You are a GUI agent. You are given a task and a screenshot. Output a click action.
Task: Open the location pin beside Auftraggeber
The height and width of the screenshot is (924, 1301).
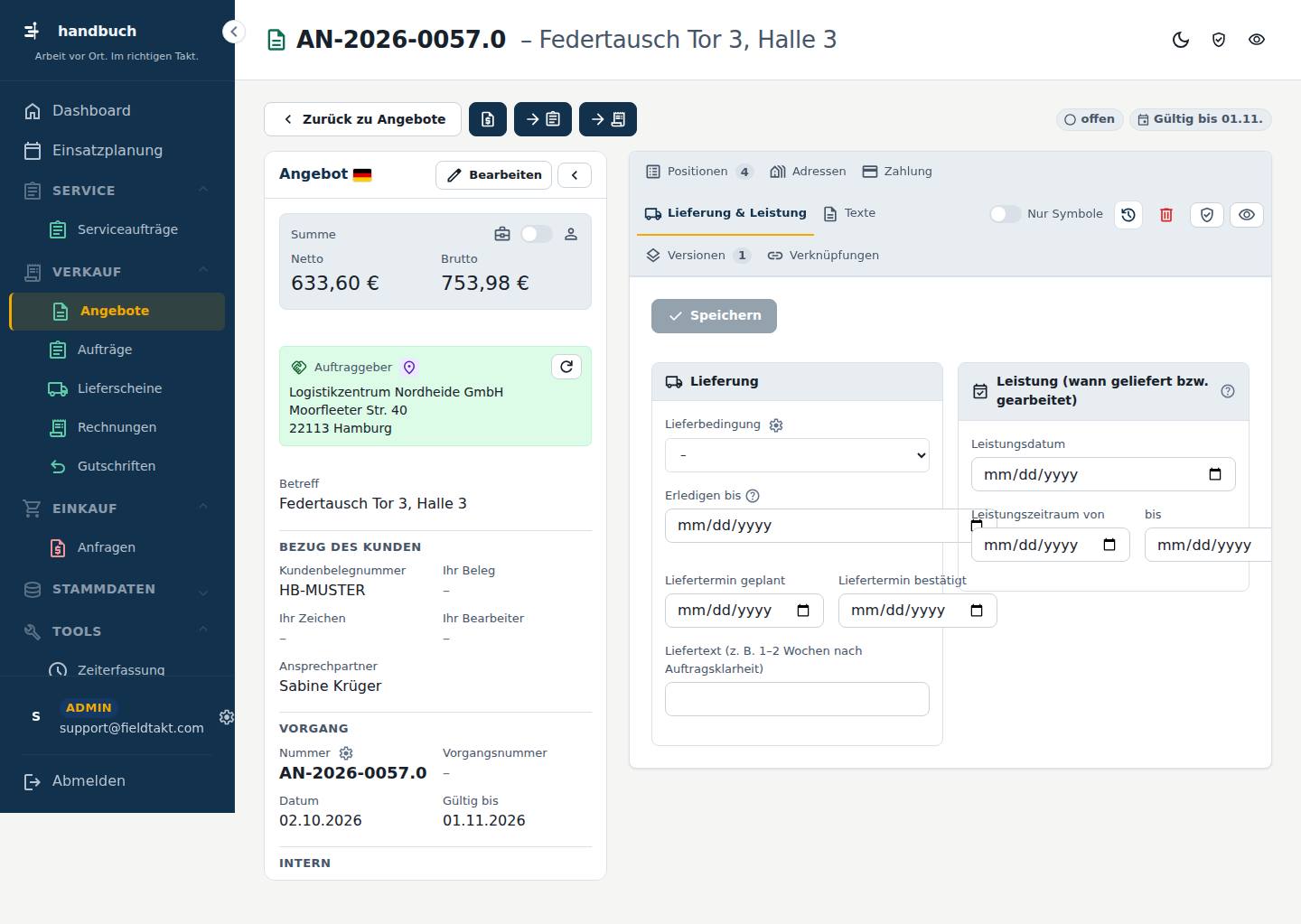click(409, 368)
